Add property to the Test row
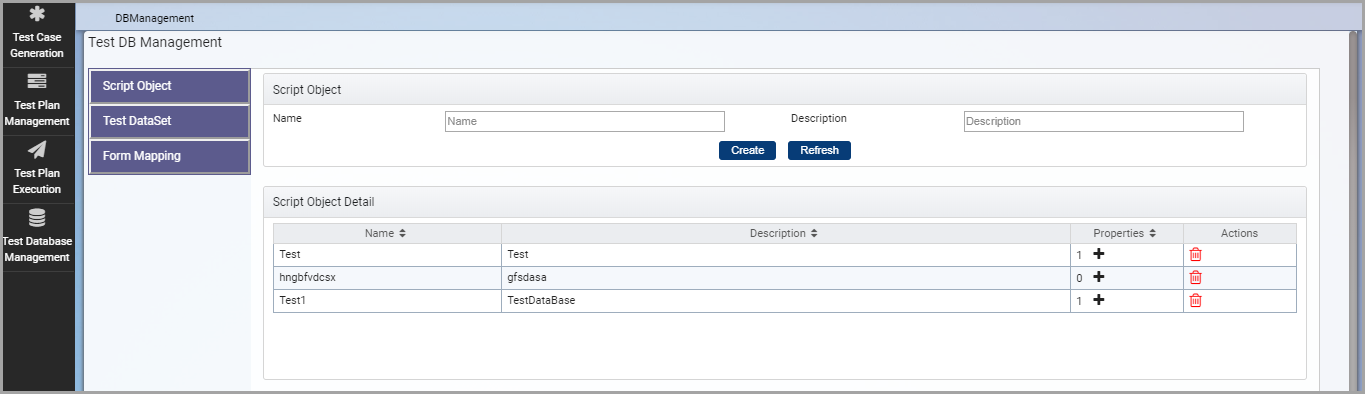1365x394 pixels. (1098, 254)
